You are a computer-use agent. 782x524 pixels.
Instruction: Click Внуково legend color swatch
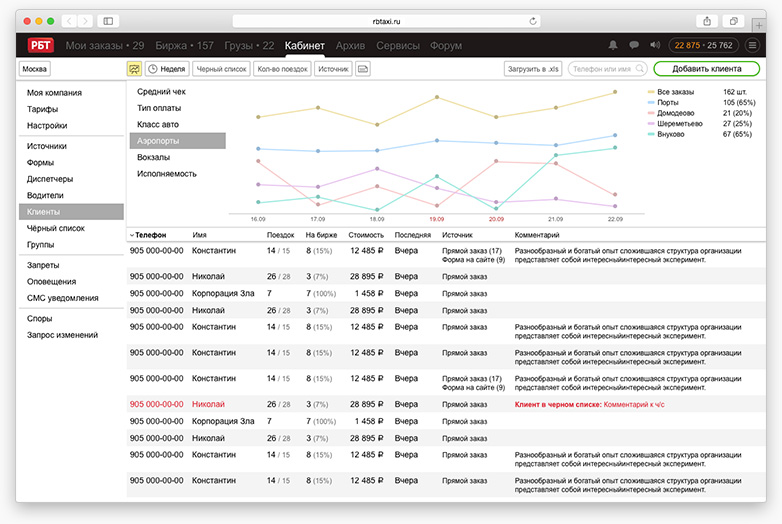(651, 134)
